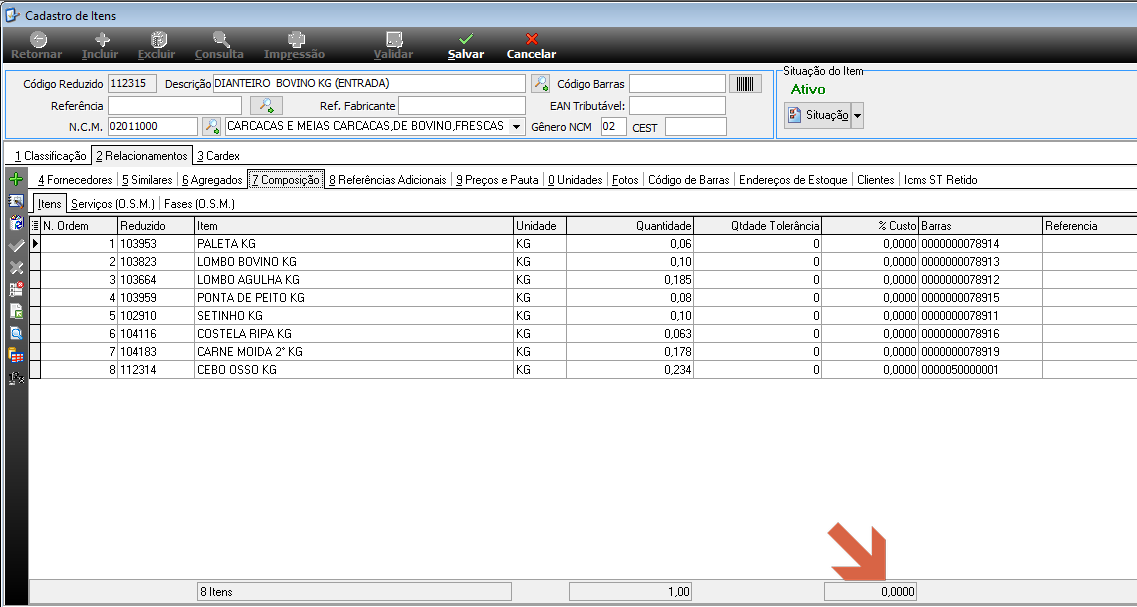
Task: Switch to Serviços (O.S.M.) sub-tab
Action: point(113,204)
